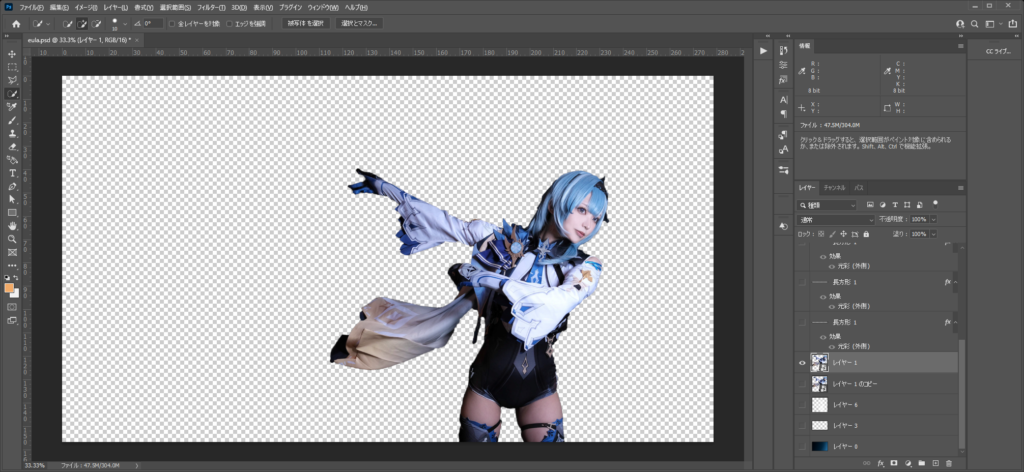Click the 選択とマスク... button
The image size is (1024, 472).
coord(359,24)
